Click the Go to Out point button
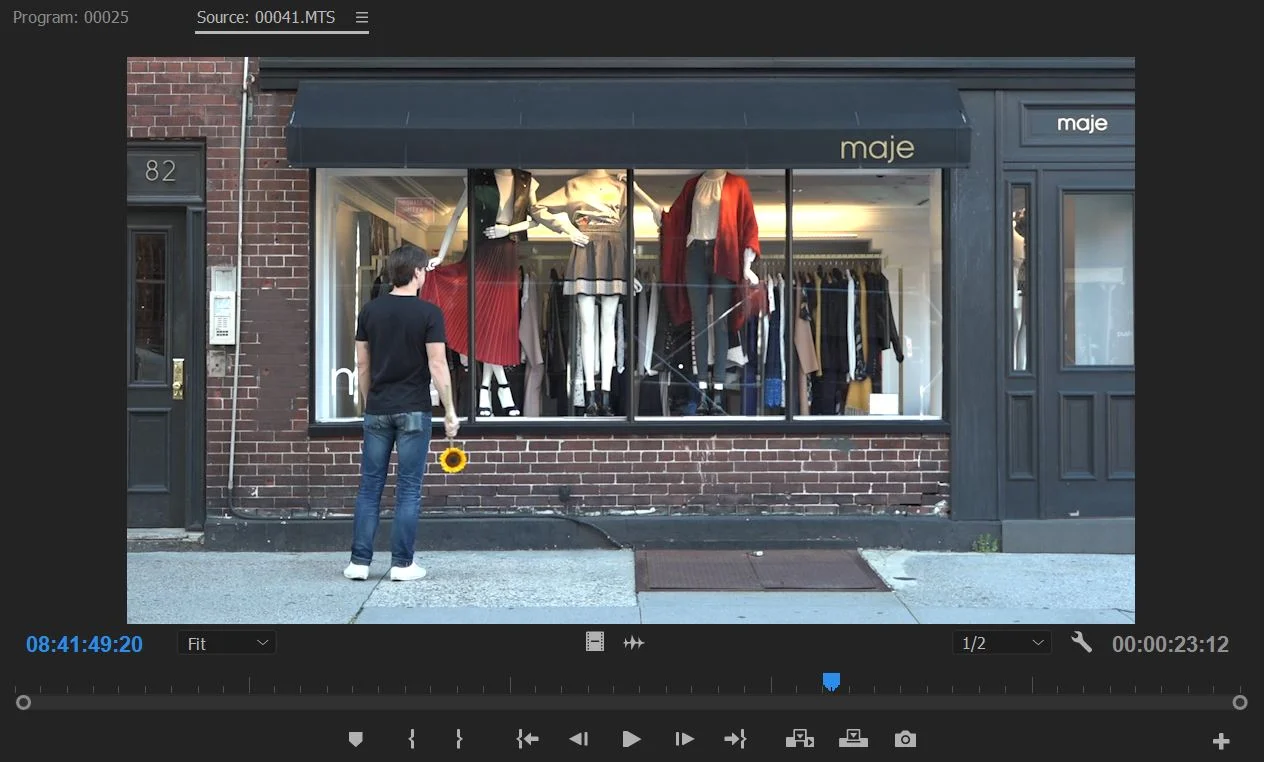This screenshot has width=1264, height=762. (735, 739)
